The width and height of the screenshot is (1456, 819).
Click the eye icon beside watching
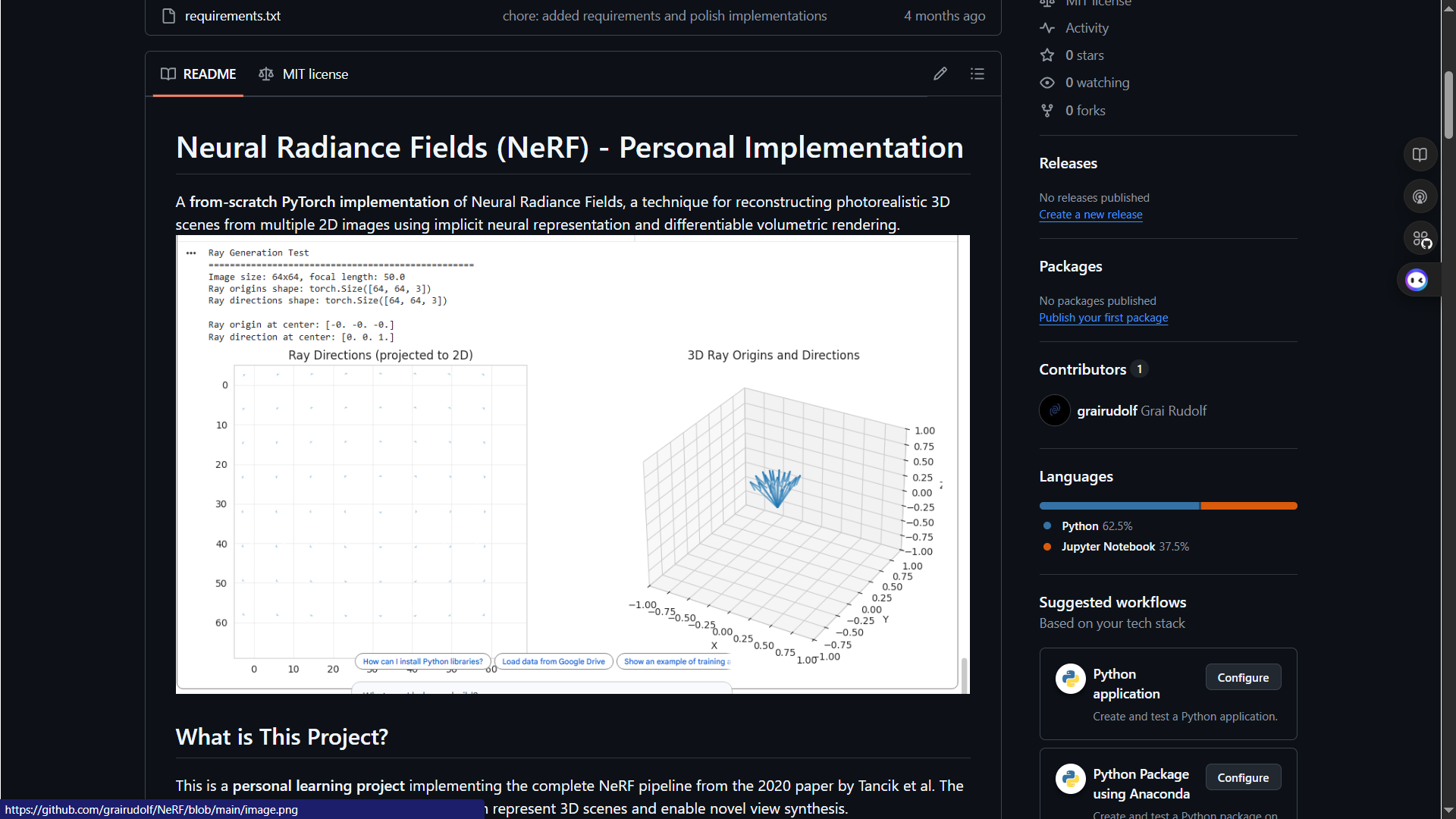click(x=1047, y=83)
